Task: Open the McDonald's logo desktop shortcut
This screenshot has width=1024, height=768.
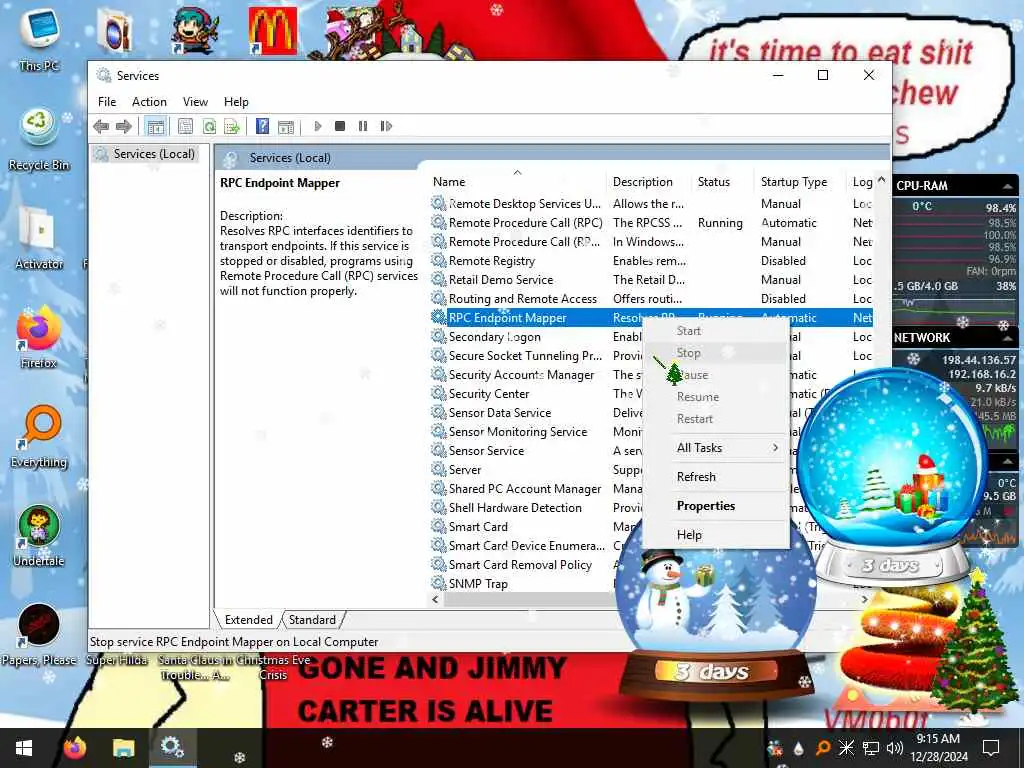Action: tap(272, 30)
